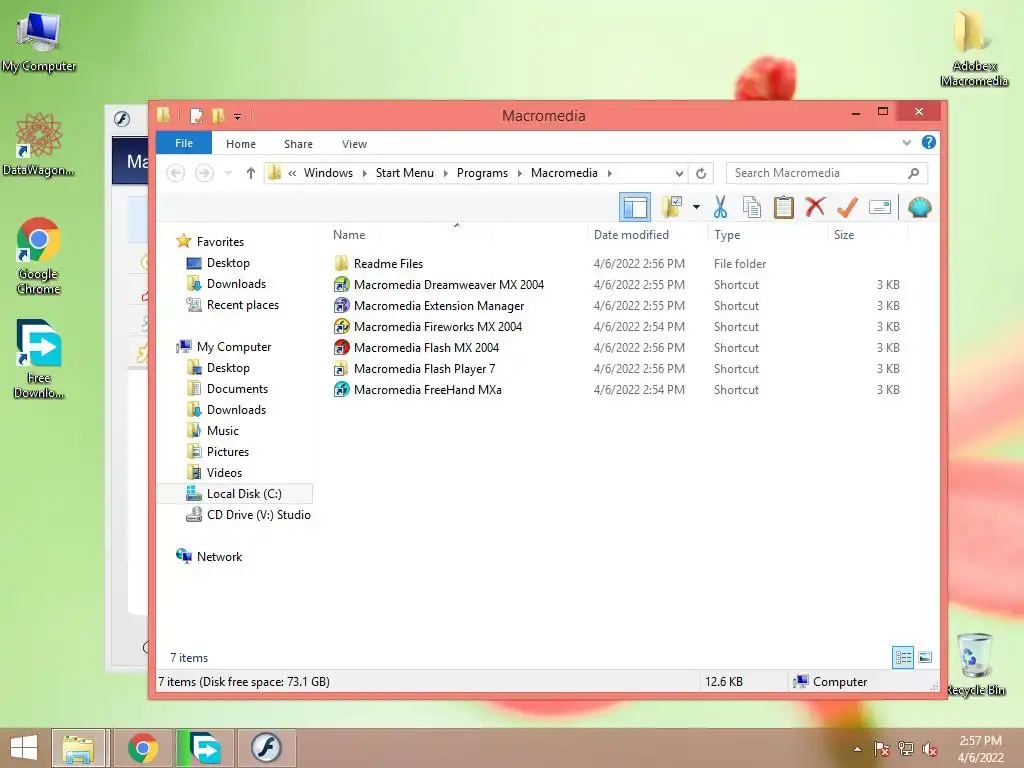
Task: Select My Computer in navigation pane
Action: (234, 347)
